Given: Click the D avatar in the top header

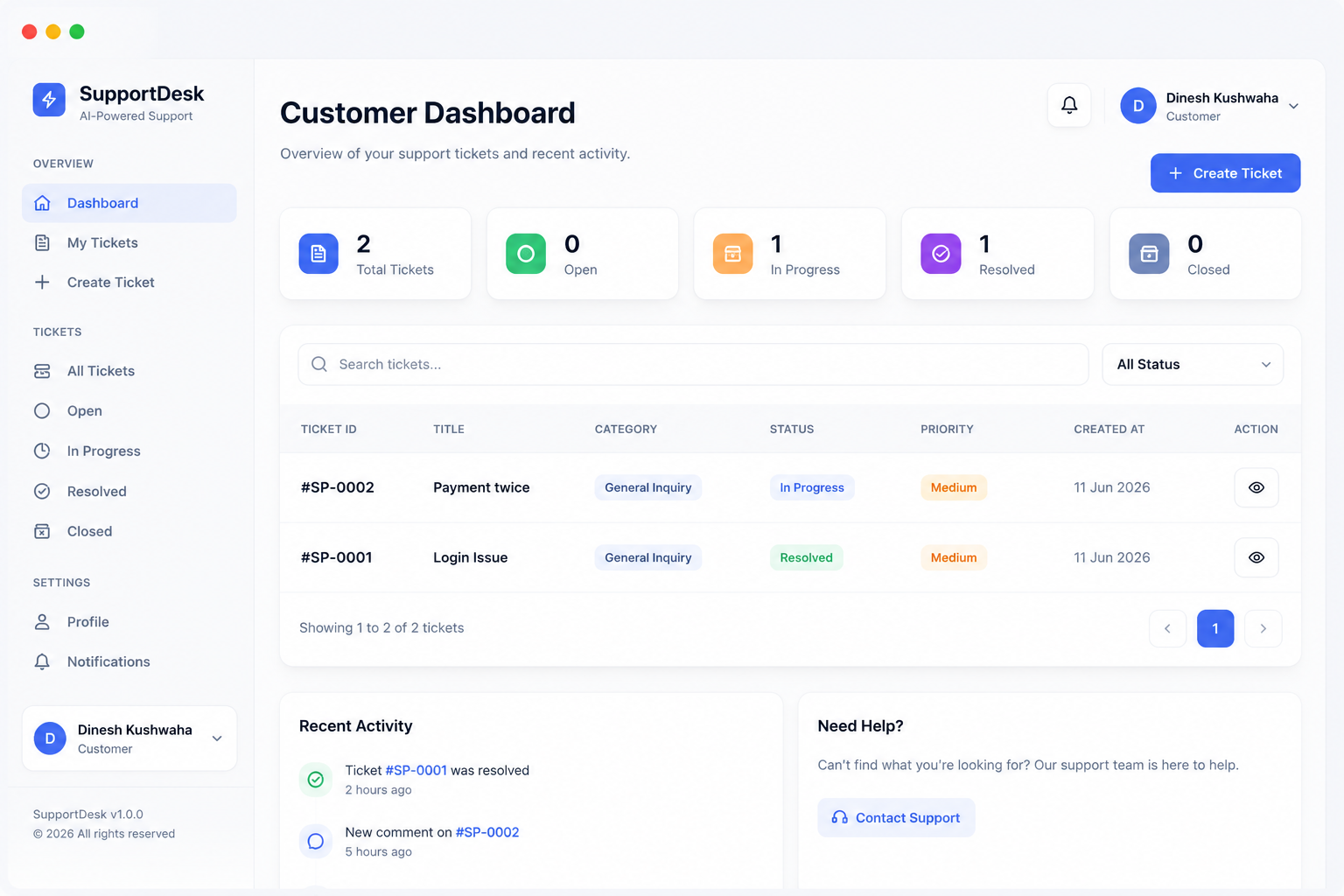Looking at the screenshot, I should click(1138, 106).
